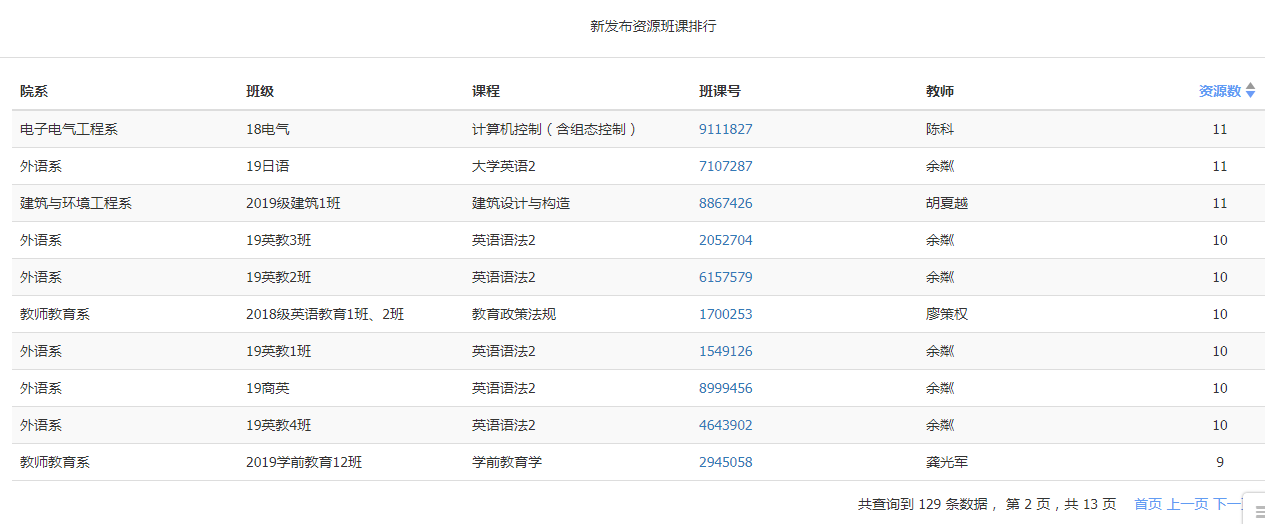
Task: Open class number link 9111827
Action: coord(726,129)
